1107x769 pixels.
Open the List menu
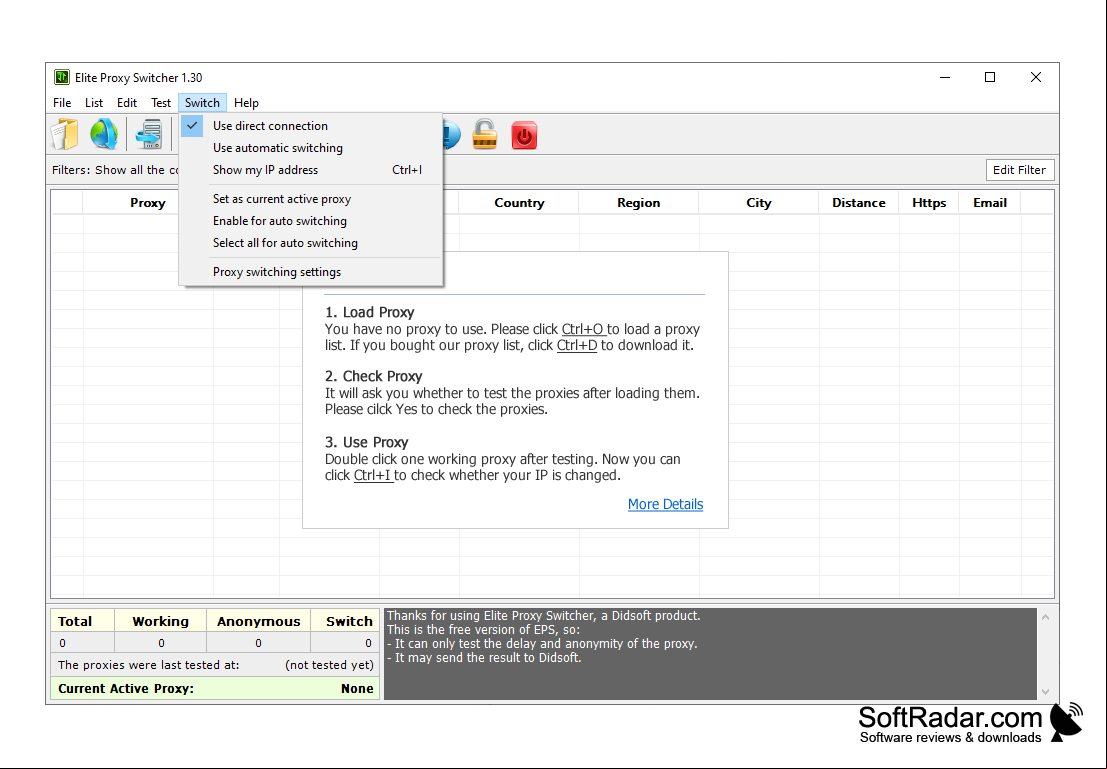[94, 102]
